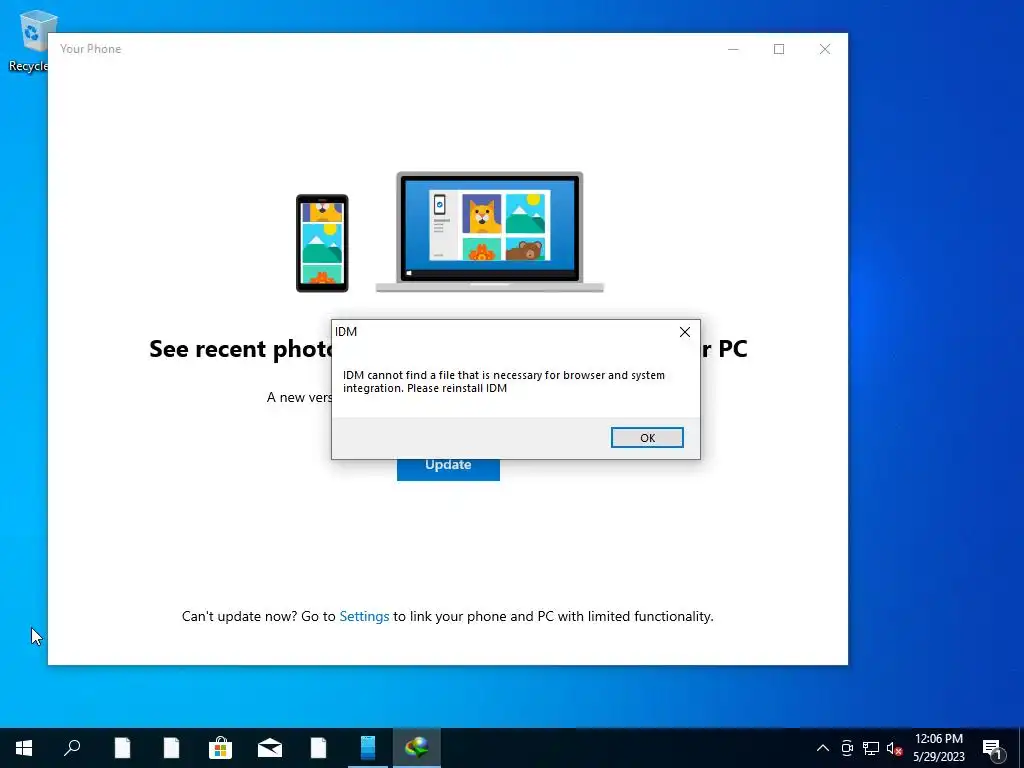Open Microsoft Store from the taskbar
This screenshot has width=1024, height=768.
tap(220, 748)
